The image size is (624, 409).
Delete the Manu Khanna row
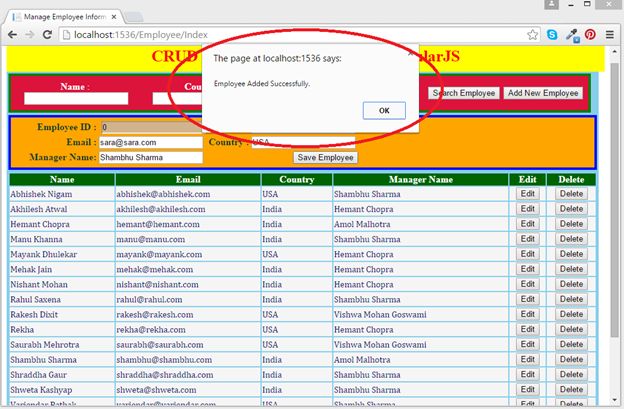point(571,239)
